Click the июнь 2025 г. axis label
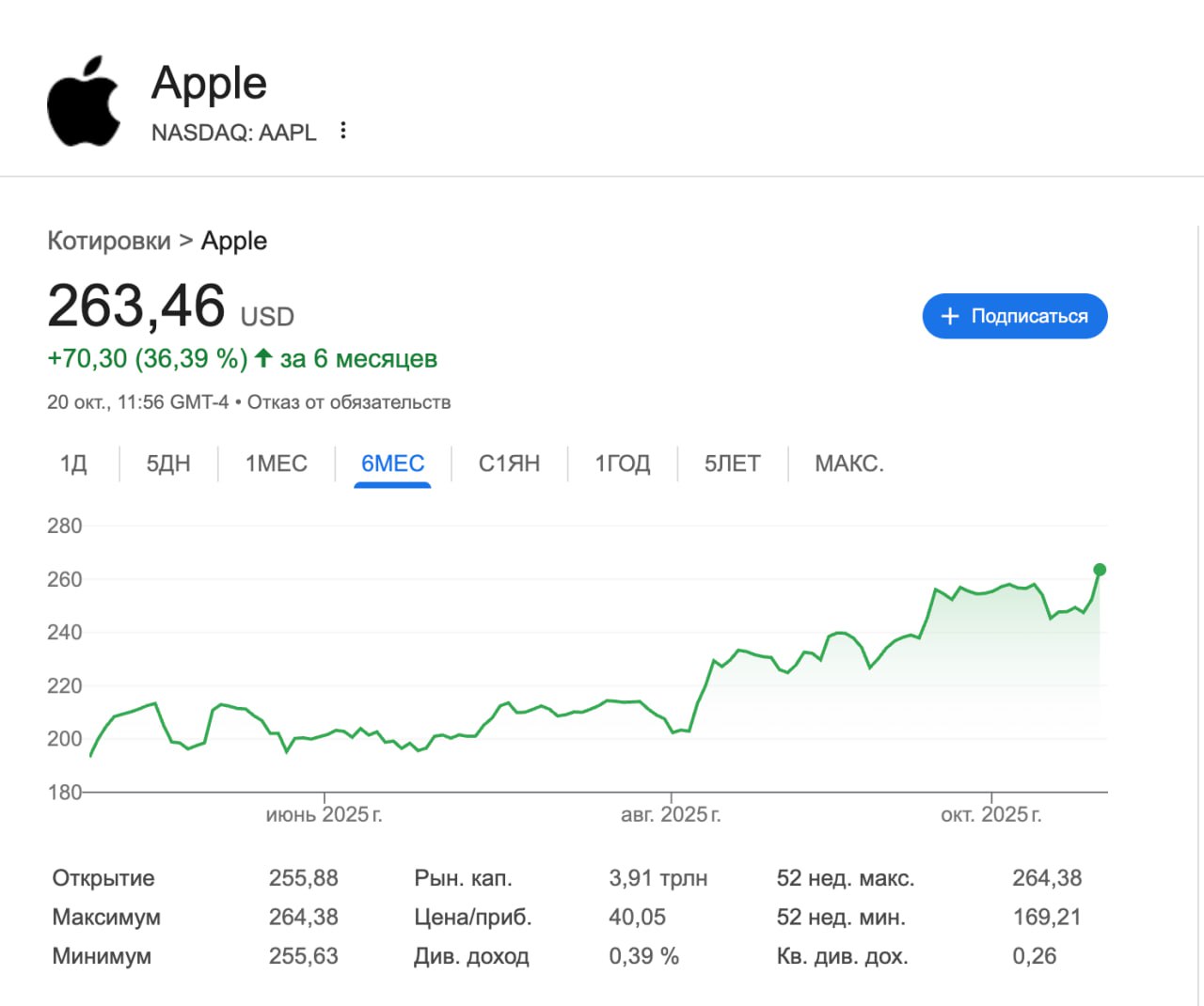The height and width of the screenshot is (1006, 1204). [325, 814]
